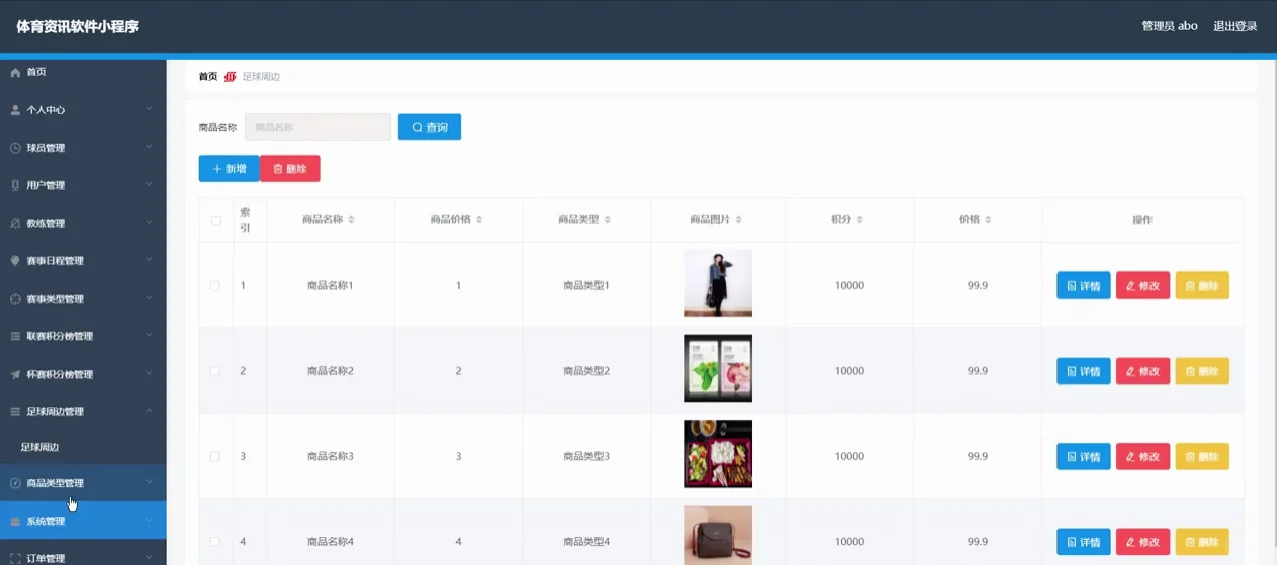1277x565 pixels.
Task: Expand 联赛积分榜管理 with its chevron arrow
Action: click(x=149, y=335)
